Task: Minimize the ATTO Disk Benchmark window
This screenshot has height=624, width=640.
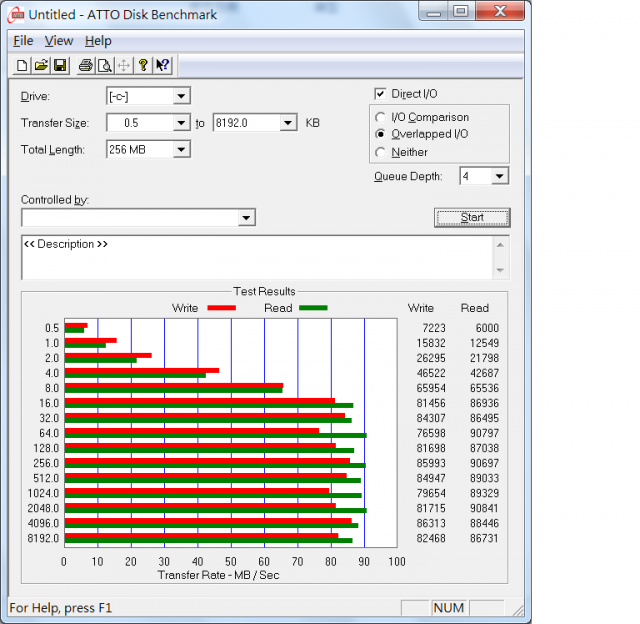Action: [433, 12]
